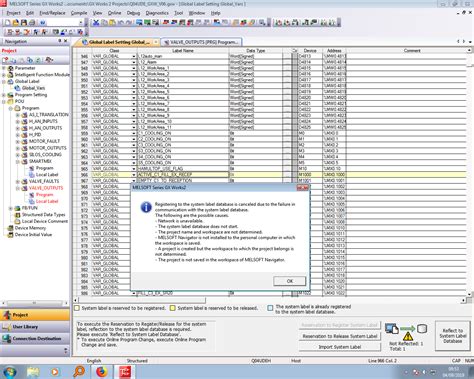Click last icon in Navigation project toolbar
Viewport: 474px width, 379px height.
tap(49, 60)
